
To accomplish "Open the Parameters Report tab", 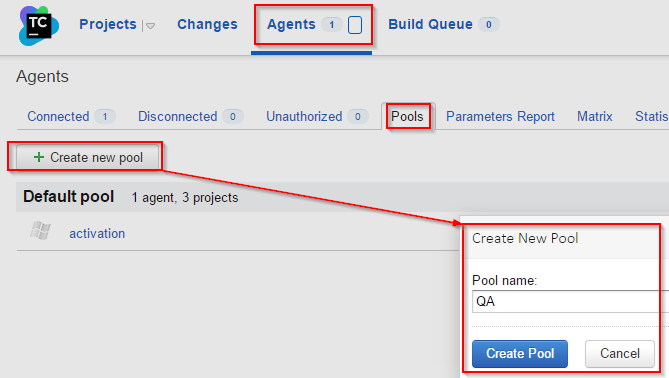I will tap(500, 116).
